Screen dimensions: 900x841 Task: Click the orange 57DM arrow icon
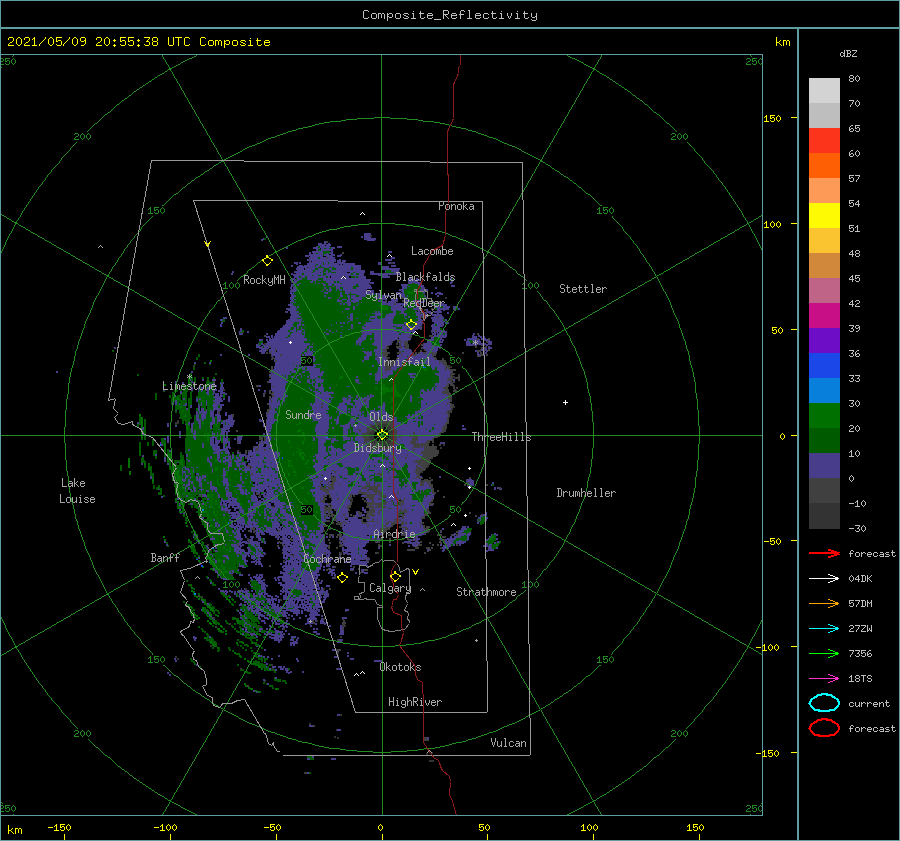coord(824,603)
